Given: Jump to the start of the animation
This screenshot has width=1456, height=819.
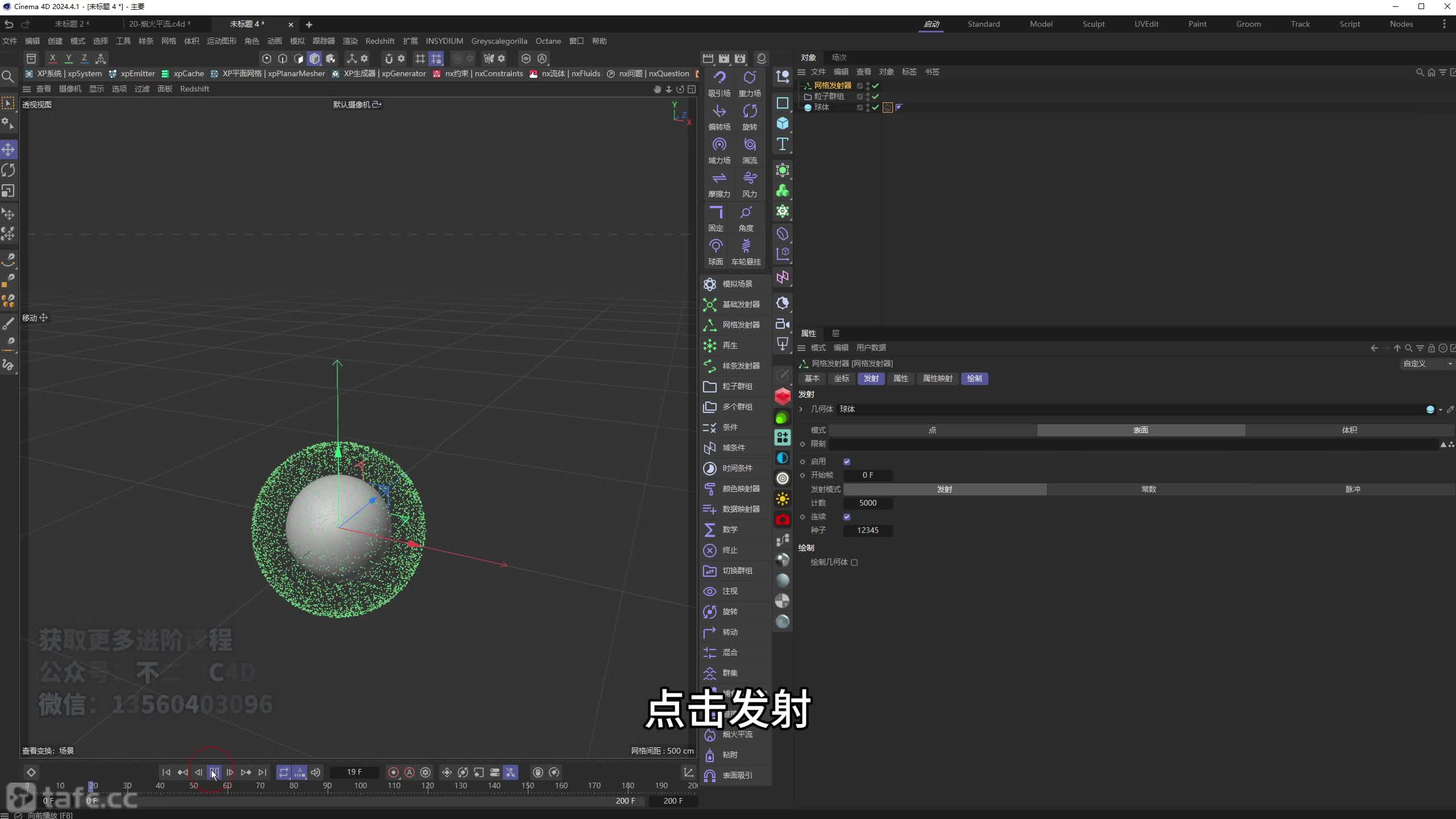Looking at the screenshot, I should click(x=166, y=772).
